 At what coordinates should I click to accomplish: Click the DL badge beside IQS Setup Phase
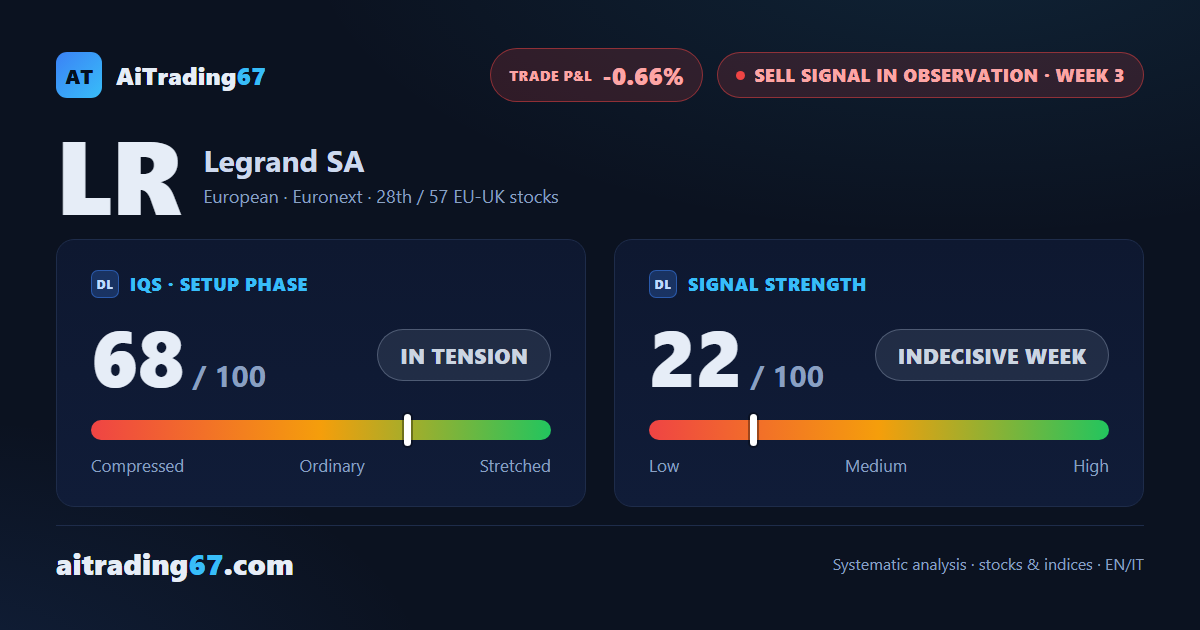(105, 284)
